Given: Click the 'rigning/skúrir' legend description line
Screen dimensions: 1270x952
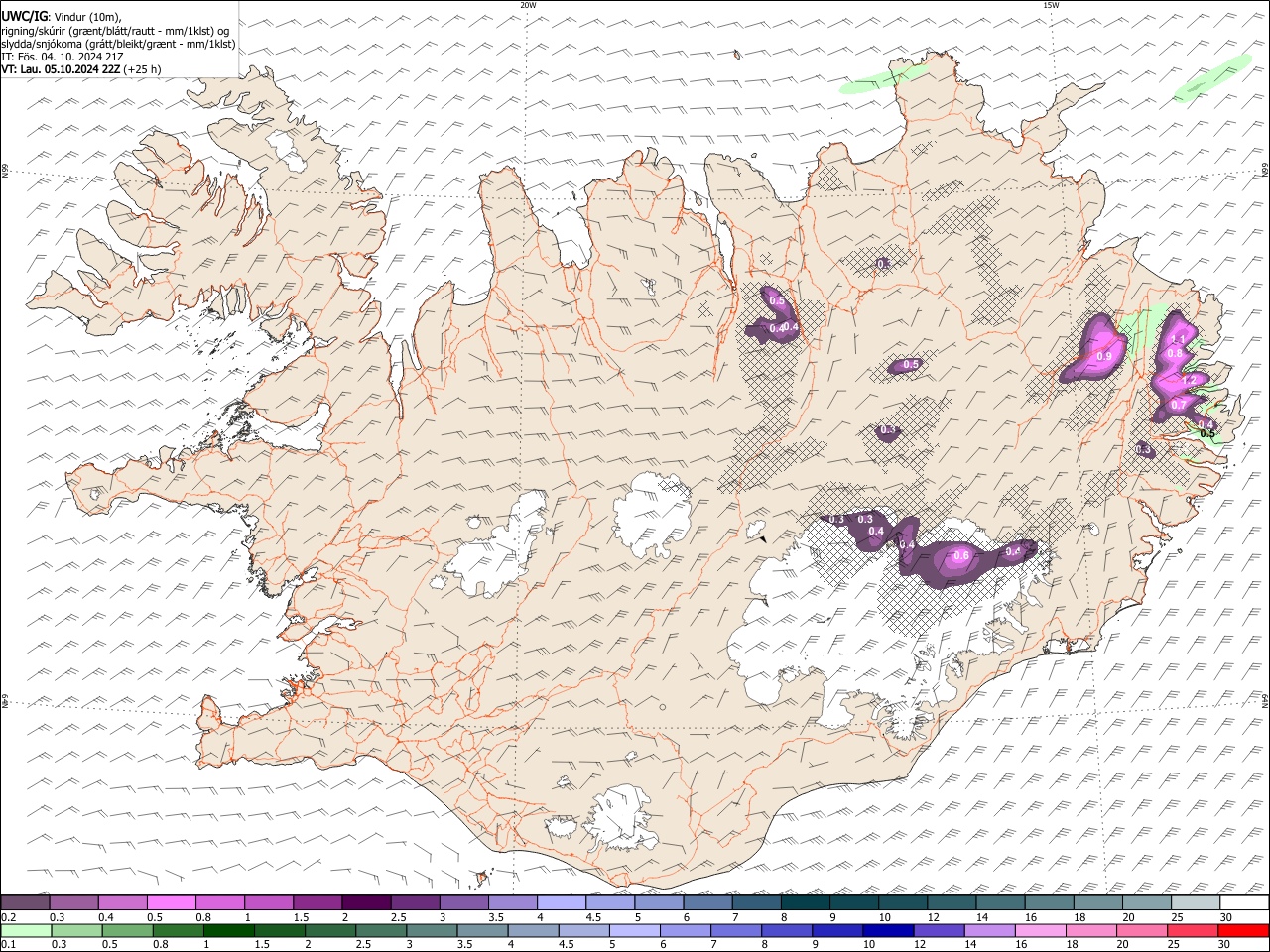Looking at the screenshot, I should (115, 30).
